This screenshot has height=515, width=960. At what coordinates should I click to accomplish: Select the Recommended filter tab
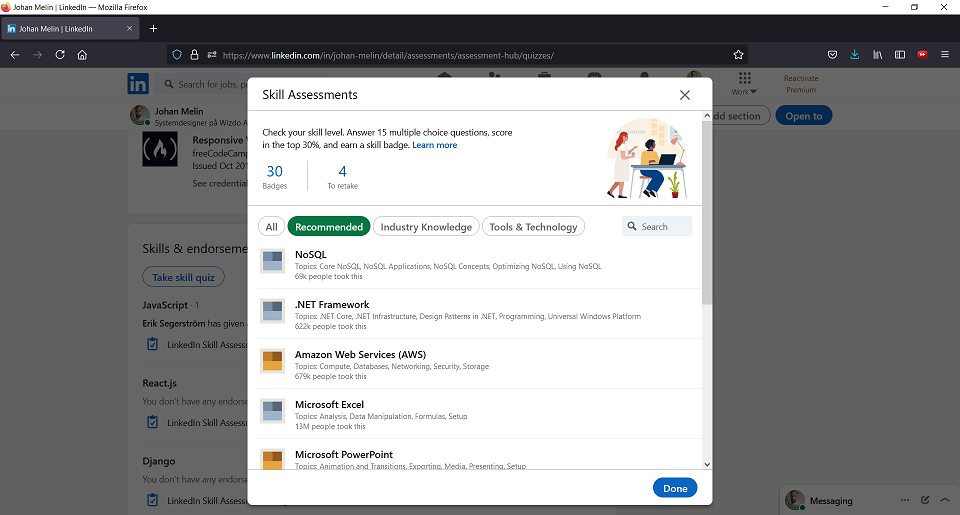tap(329, 227)
